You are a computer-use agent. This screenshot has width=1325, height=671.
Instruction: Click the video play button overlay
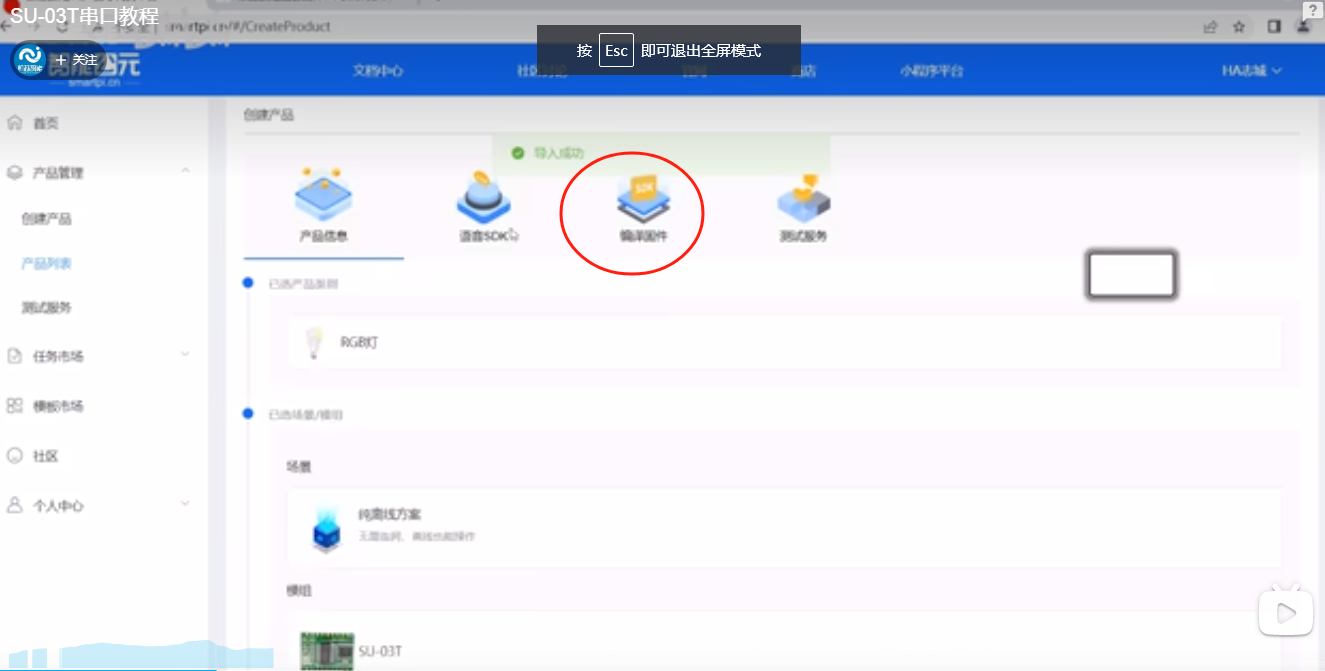(1285, 611)
